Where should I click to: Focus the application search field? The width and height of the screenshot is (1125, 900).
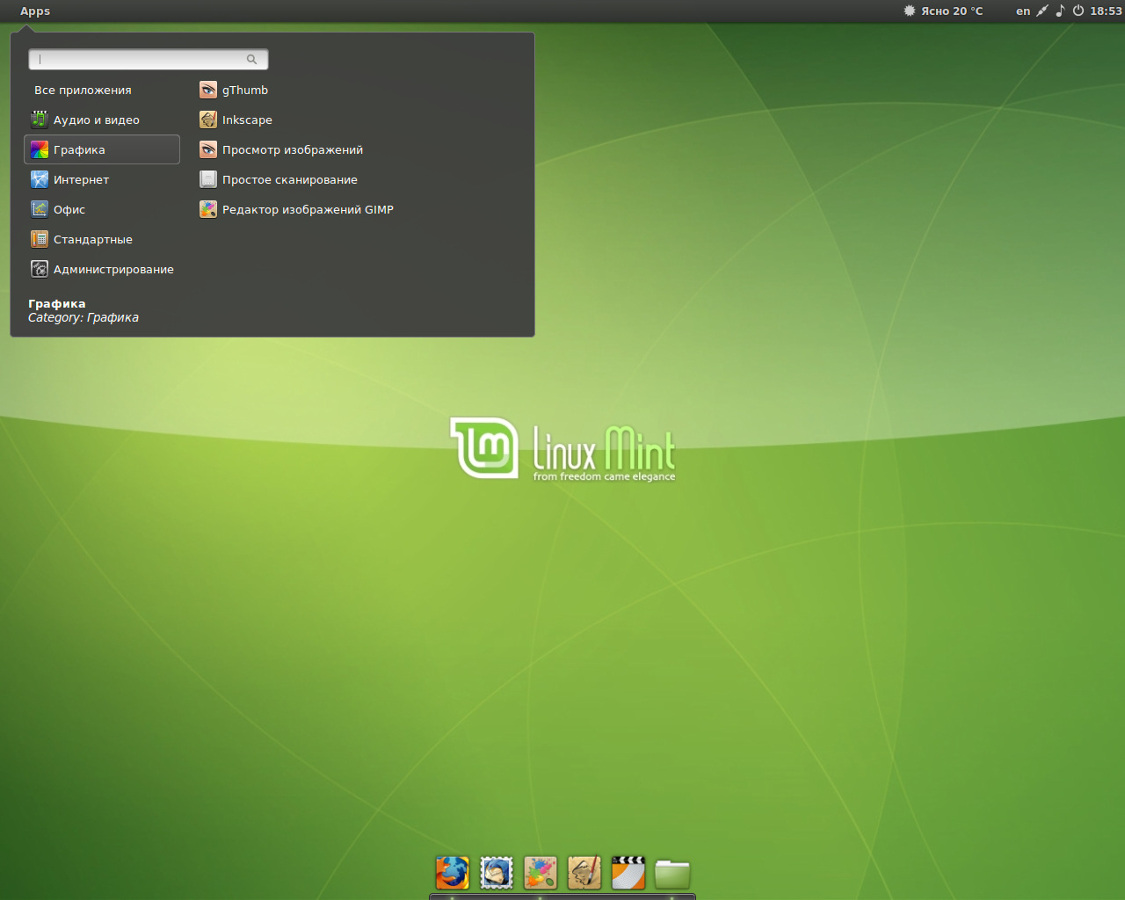click(x=148, y=60)
